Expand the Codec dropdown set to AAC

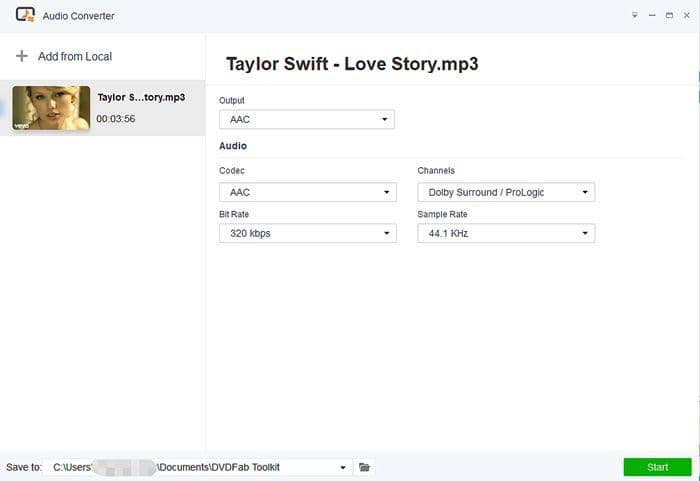[308, 192]
